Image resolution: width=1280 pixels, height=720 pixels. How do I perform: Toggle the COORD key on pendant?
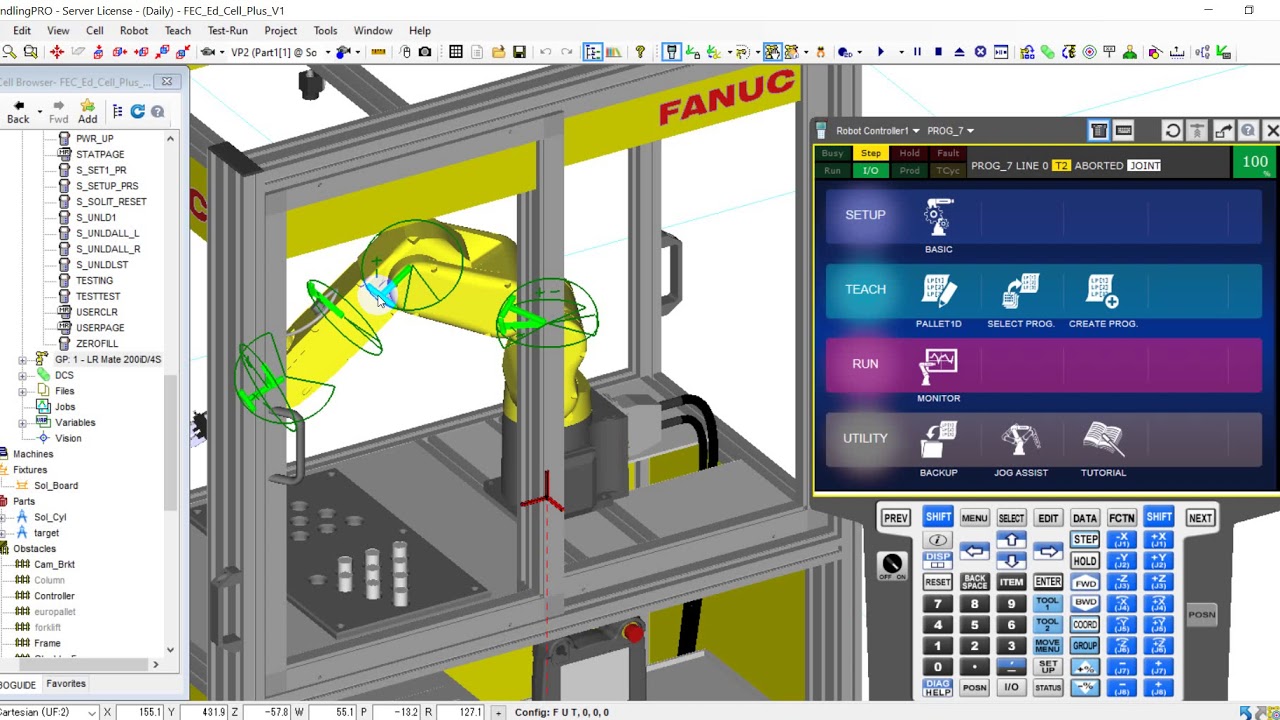(x=1085, y=625)
